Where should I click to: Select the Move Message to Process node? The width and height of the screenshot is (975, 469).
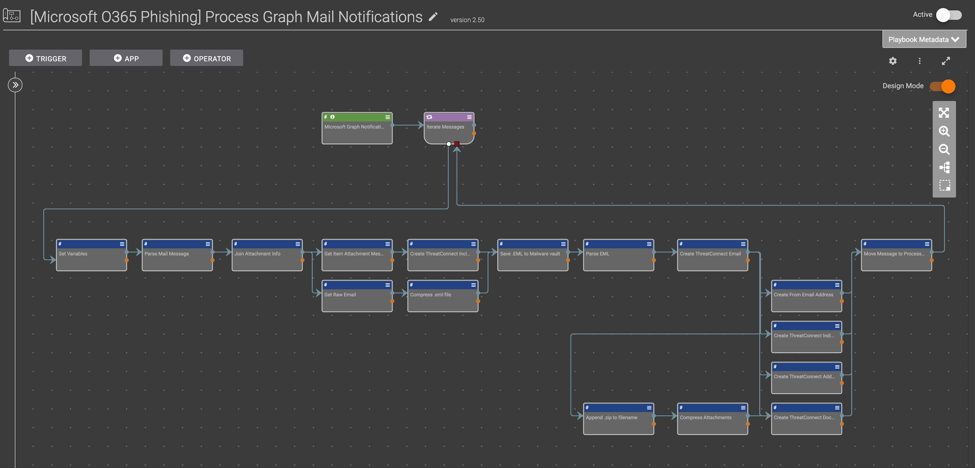point(897,255)
